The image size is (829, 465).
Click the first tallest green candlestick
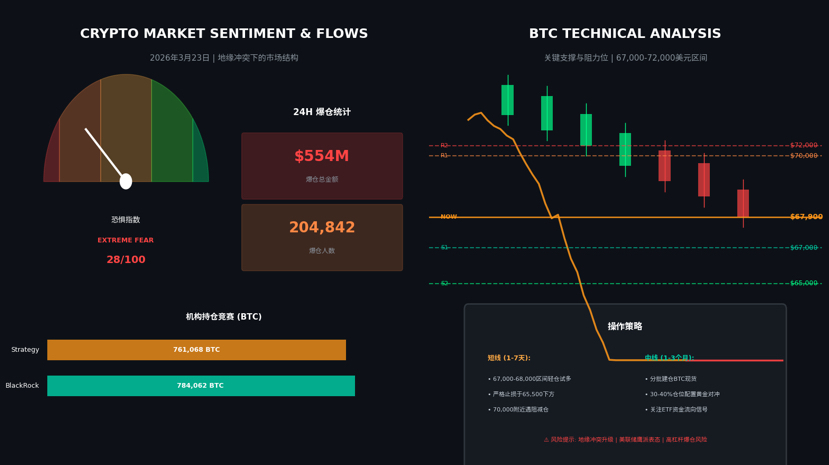point(508,100)
